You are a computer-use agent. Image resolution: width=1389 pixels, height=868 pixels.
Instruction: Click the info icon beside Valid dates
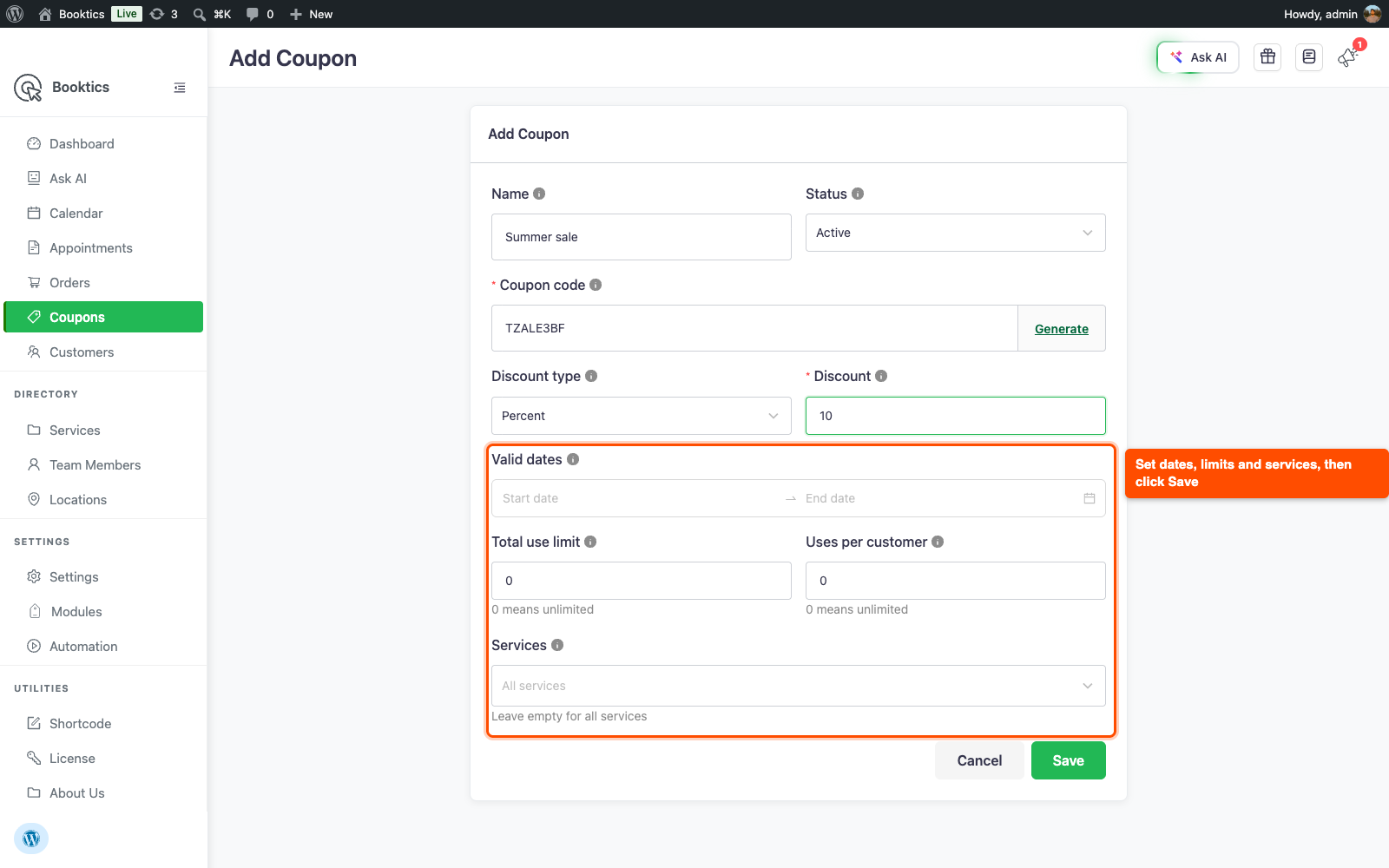tap(573, 459)
